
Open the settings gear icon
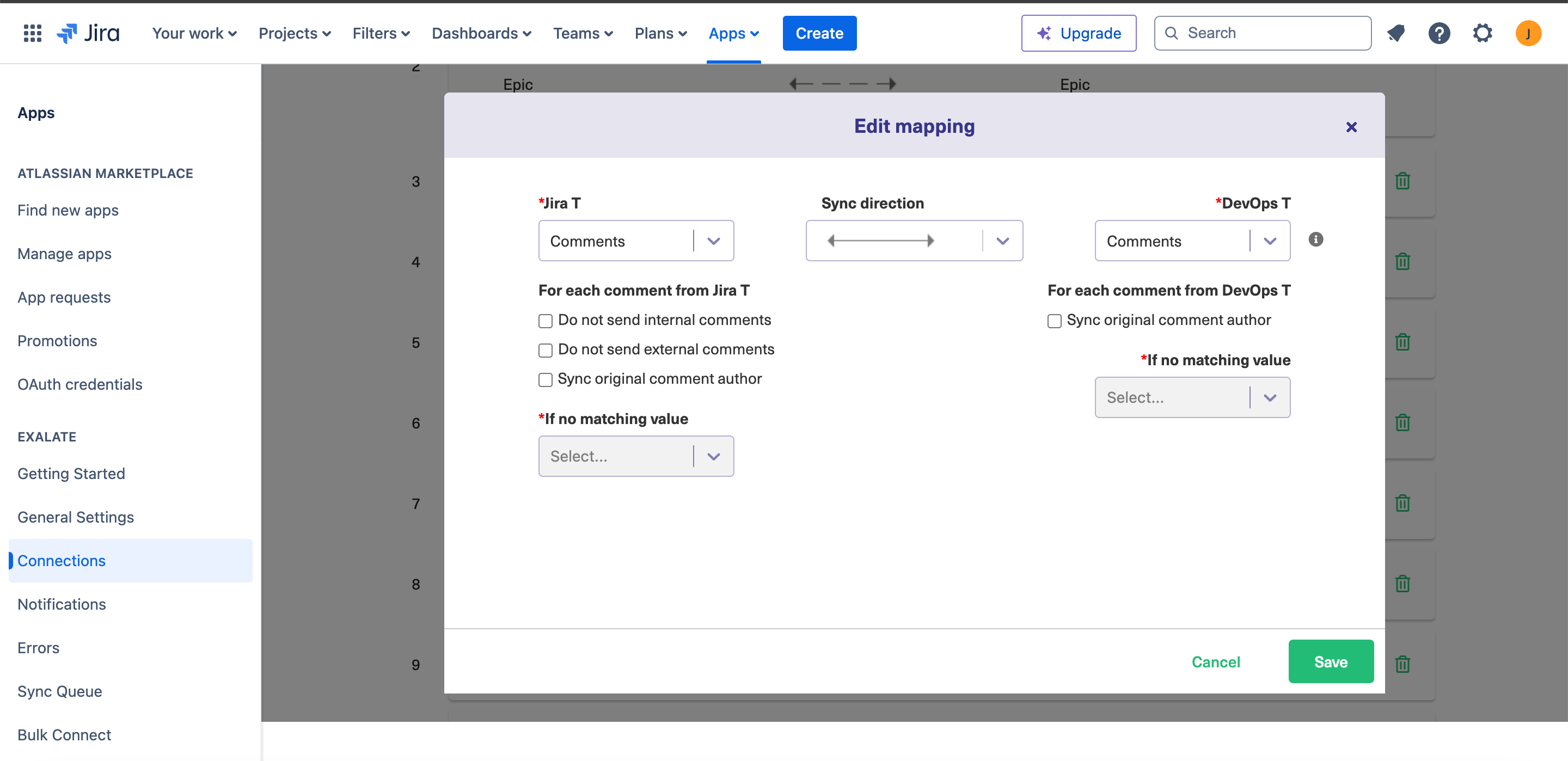[1482, 33]
